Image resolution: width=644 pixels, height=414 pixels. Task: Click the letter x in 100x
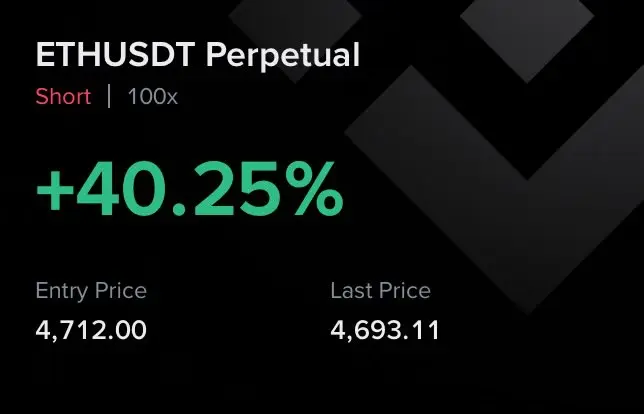point(170,99)
